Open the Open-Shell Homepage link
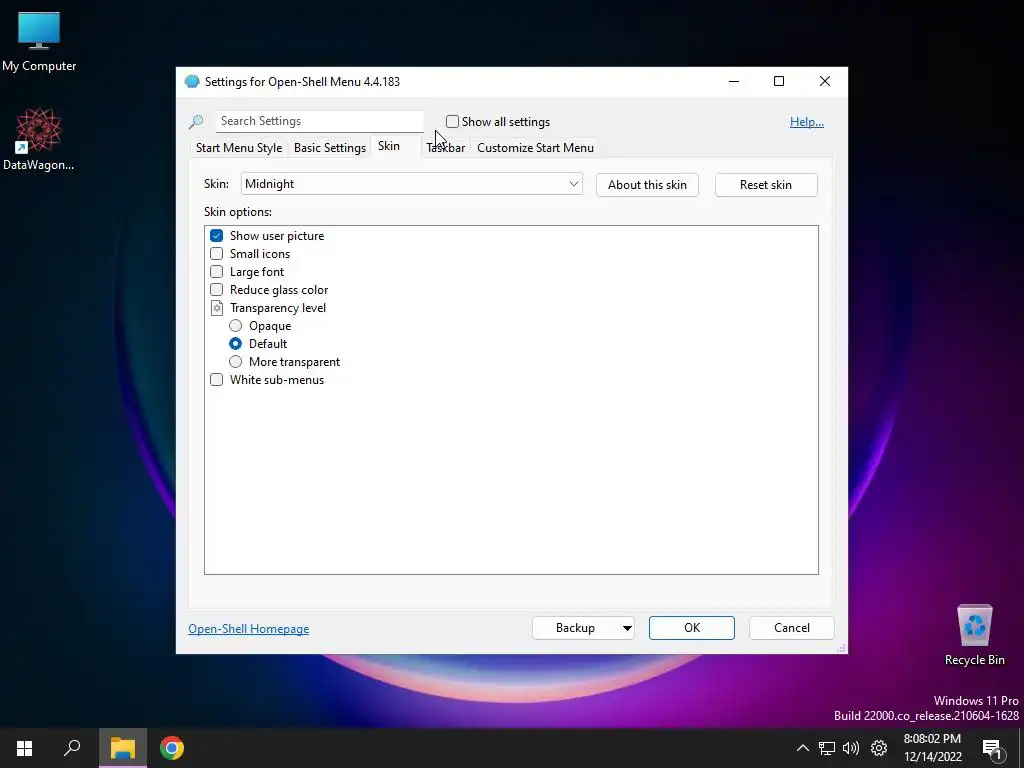The image size is (1024, 768). coord(249,629)
